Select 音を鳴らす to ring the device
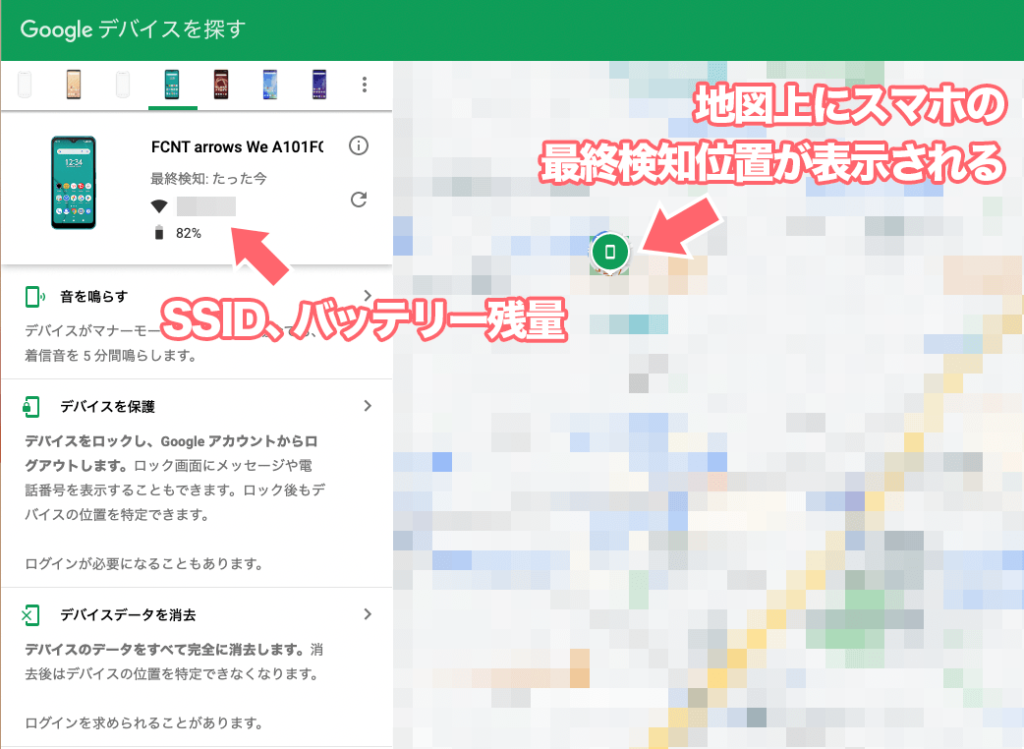The width and height of the screenshot is (1024, 749). point(94,296)
